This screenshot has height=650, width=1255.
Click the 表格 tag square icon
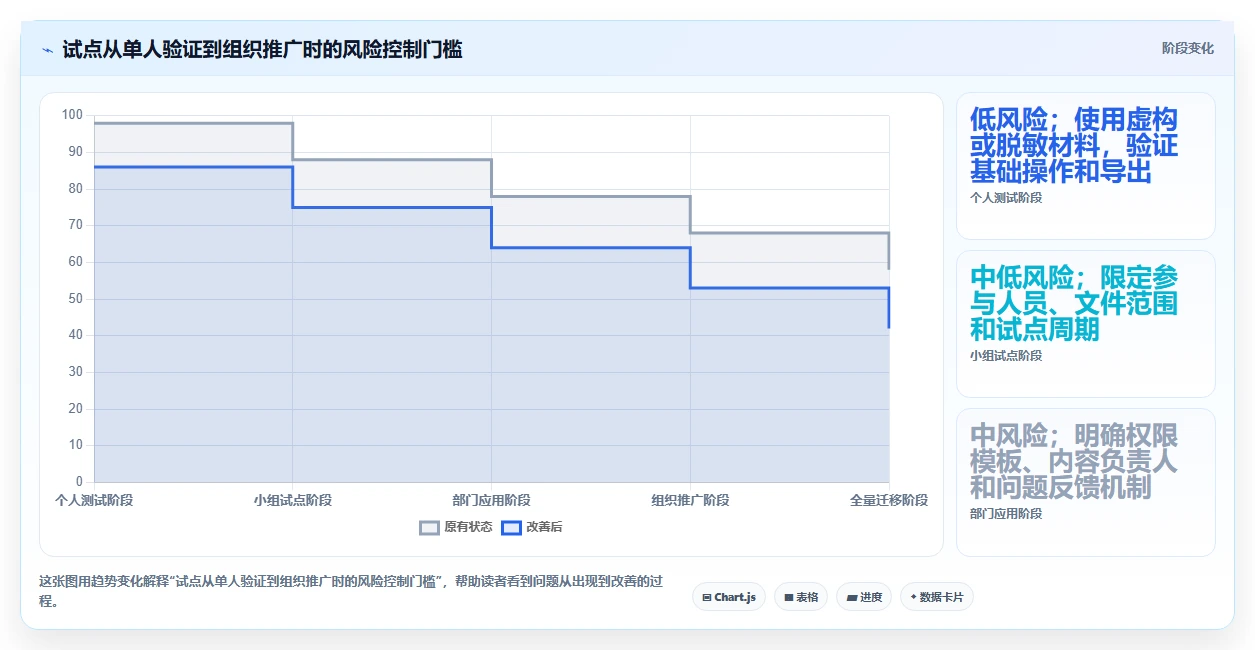point(789,597)
